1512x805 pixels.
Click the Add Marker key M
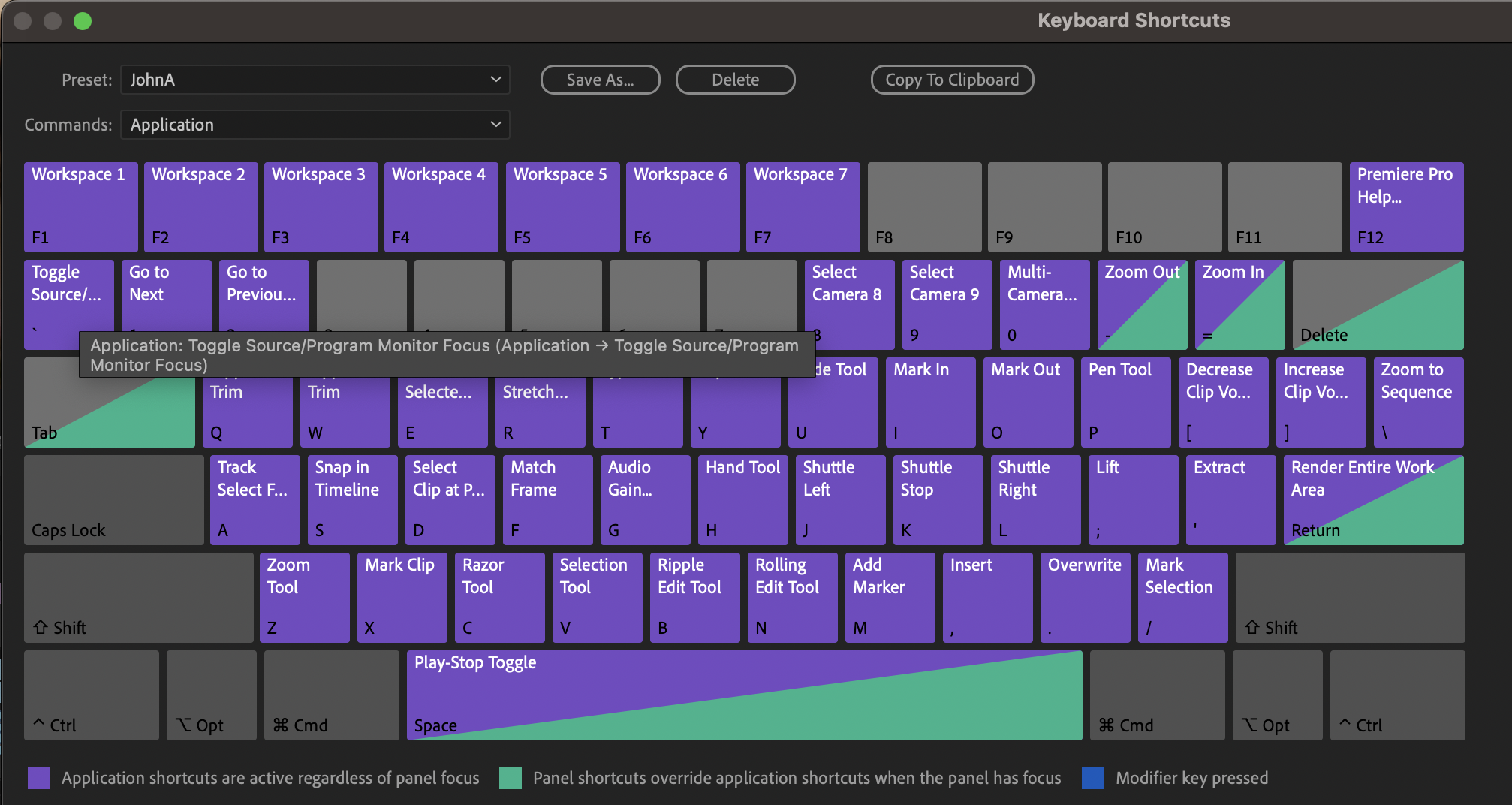coord(889,598)
